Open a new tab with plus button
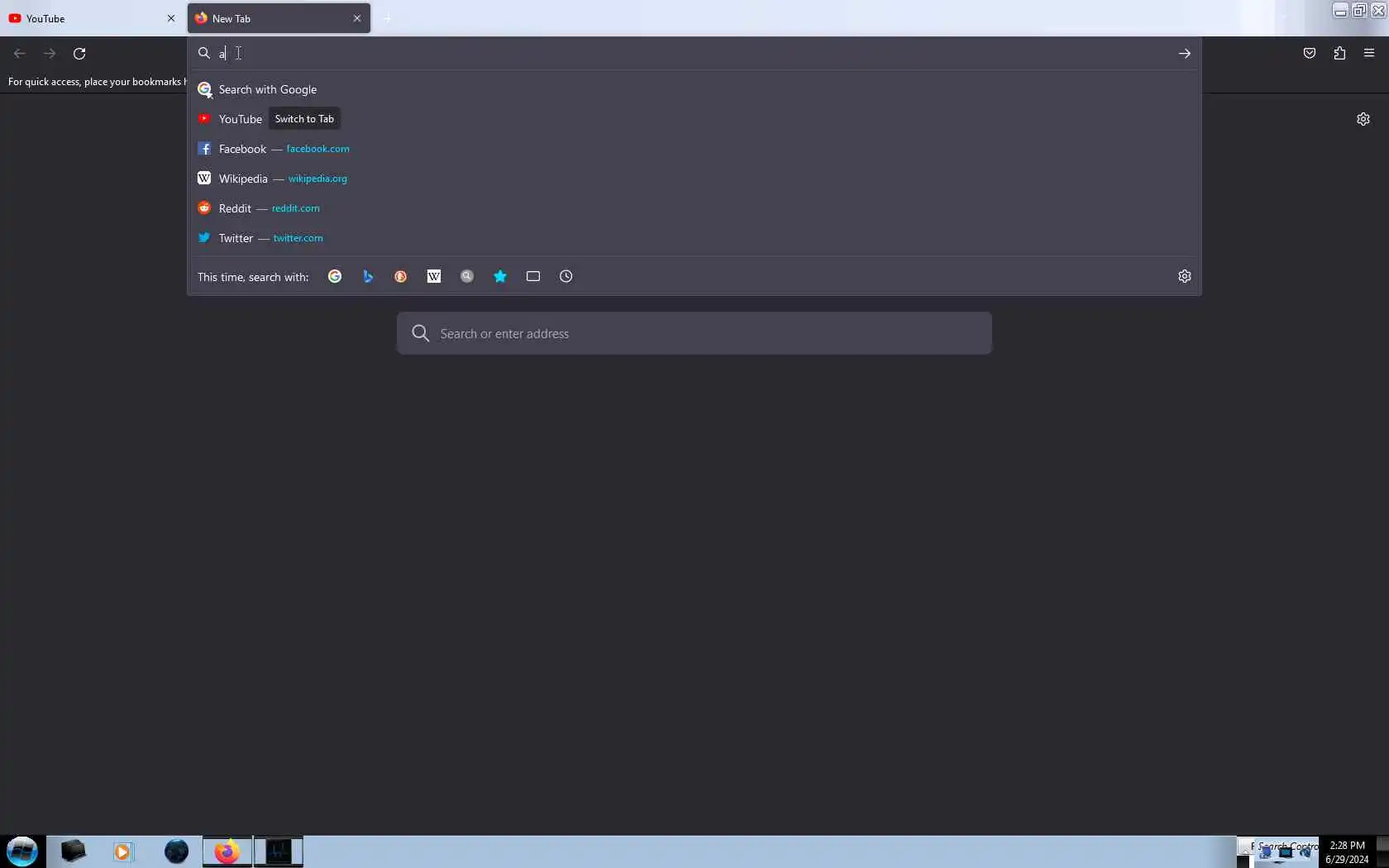The image size is (1389, 868). click(387, 18)
